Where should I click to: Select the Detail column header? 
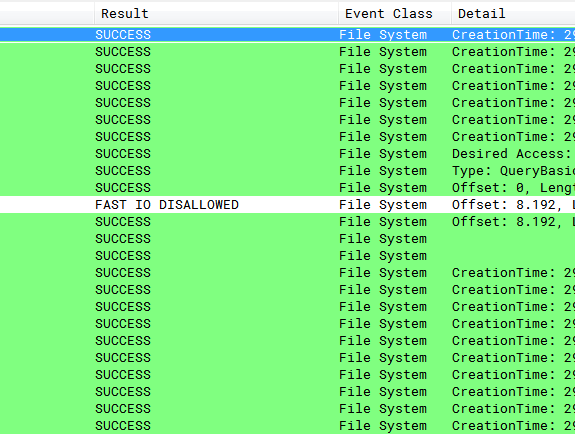[513, 14]
